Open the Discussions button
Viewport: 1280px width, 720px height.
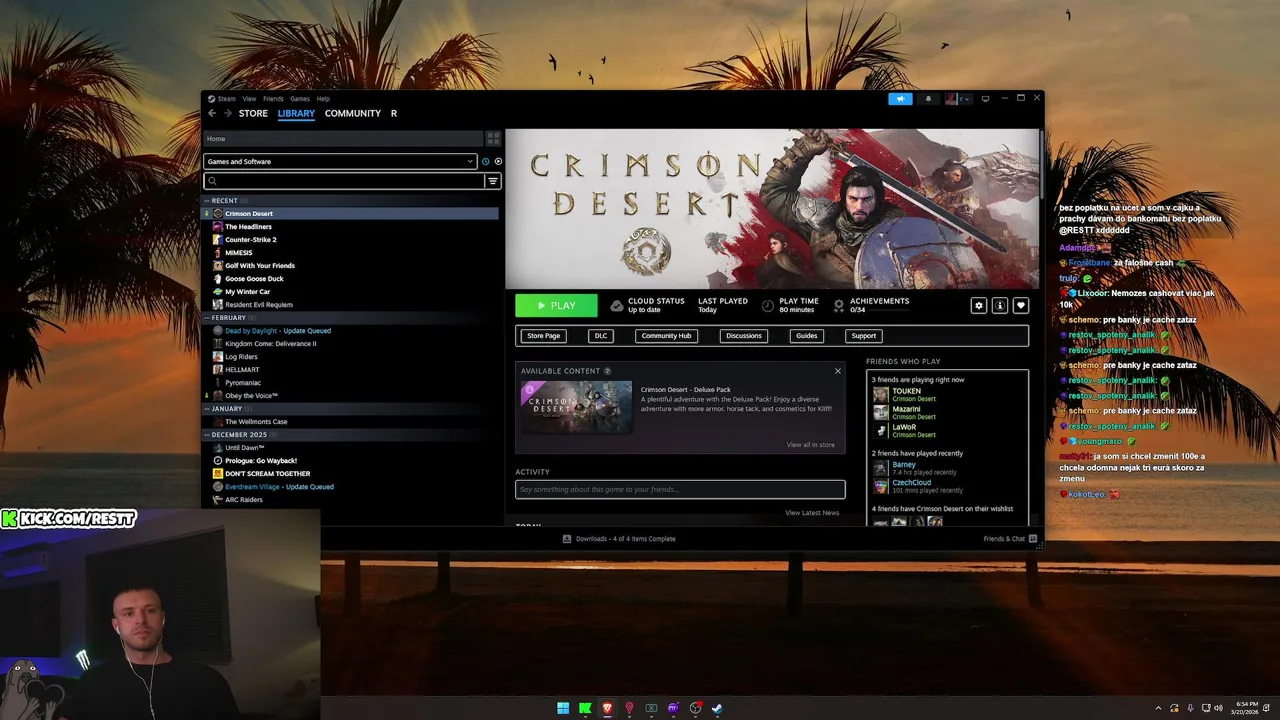point(743,336)
